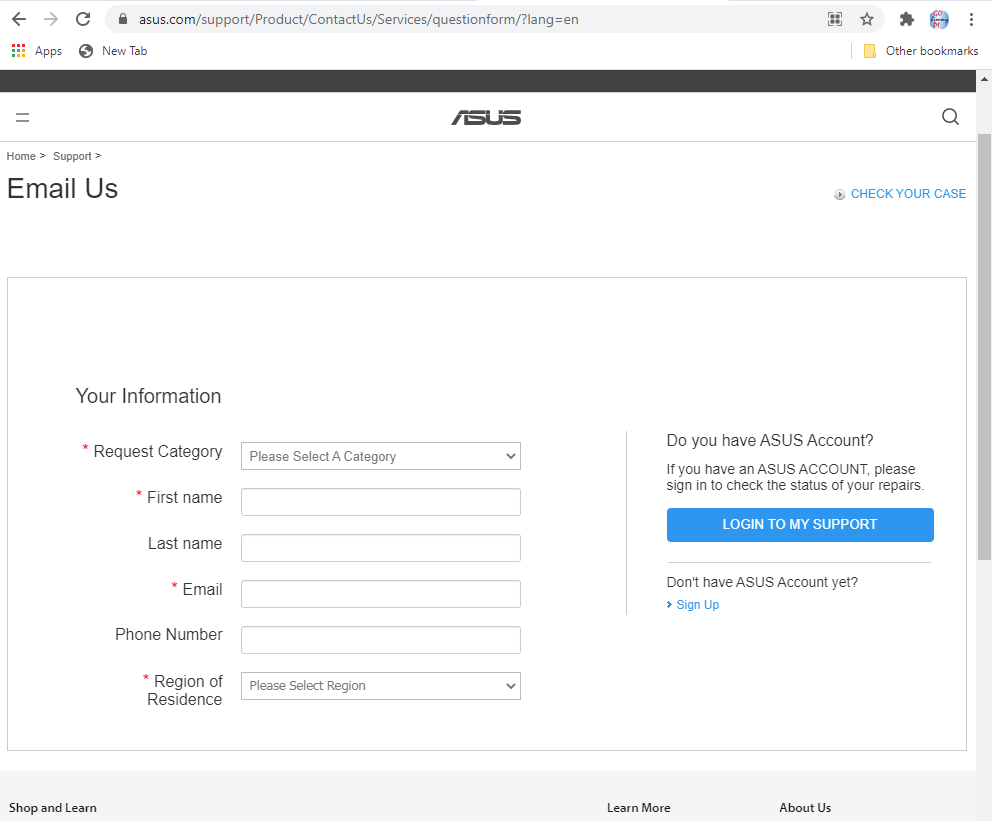
Task: Open the Check Your Case link
Action: [907, 194]
